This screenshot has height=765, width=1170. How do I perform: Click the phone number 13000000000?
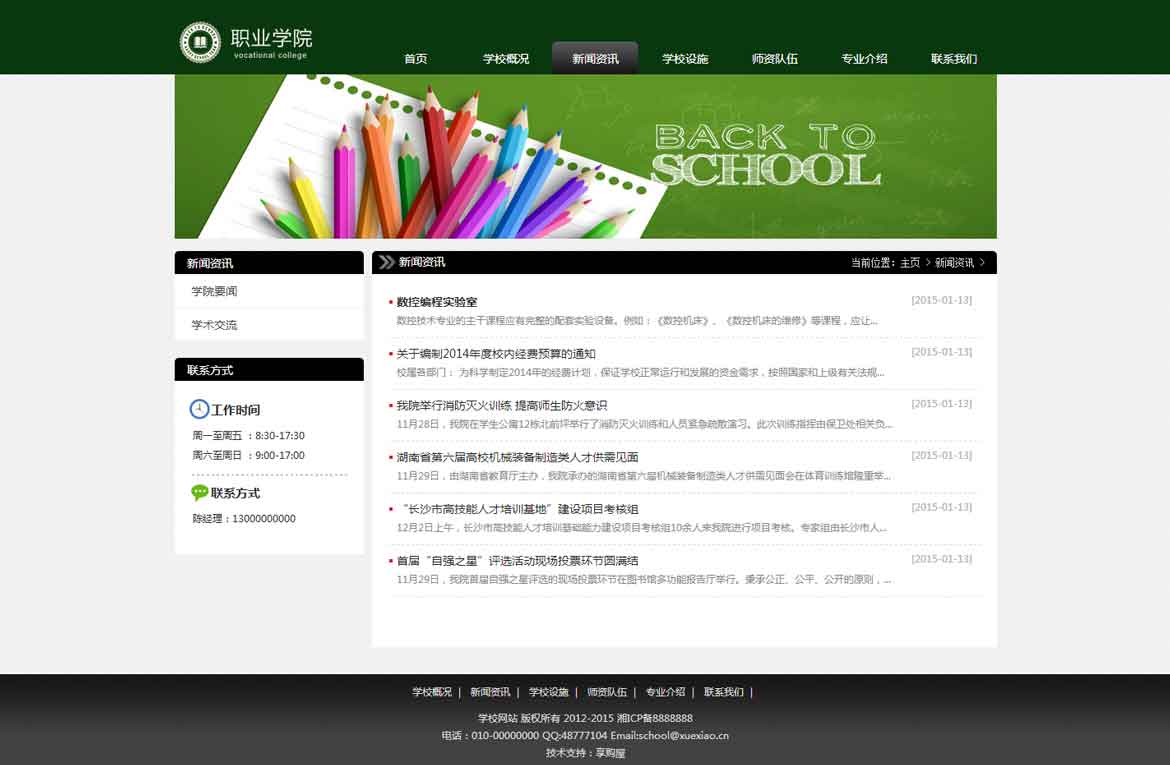pos(263,518)
